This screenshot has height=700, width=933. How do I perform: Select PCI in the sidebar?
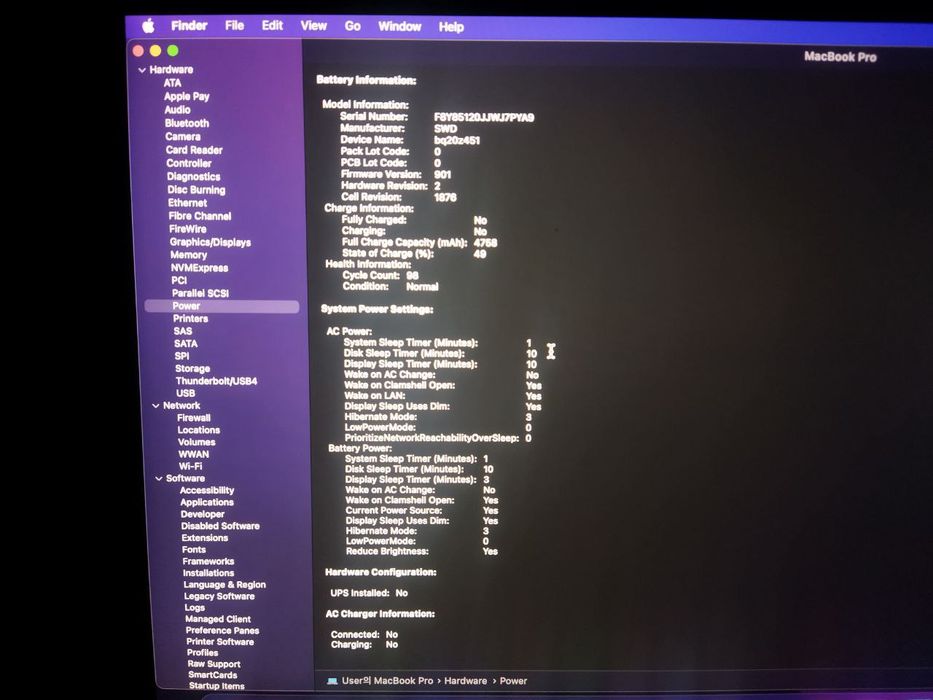(179, 280)
